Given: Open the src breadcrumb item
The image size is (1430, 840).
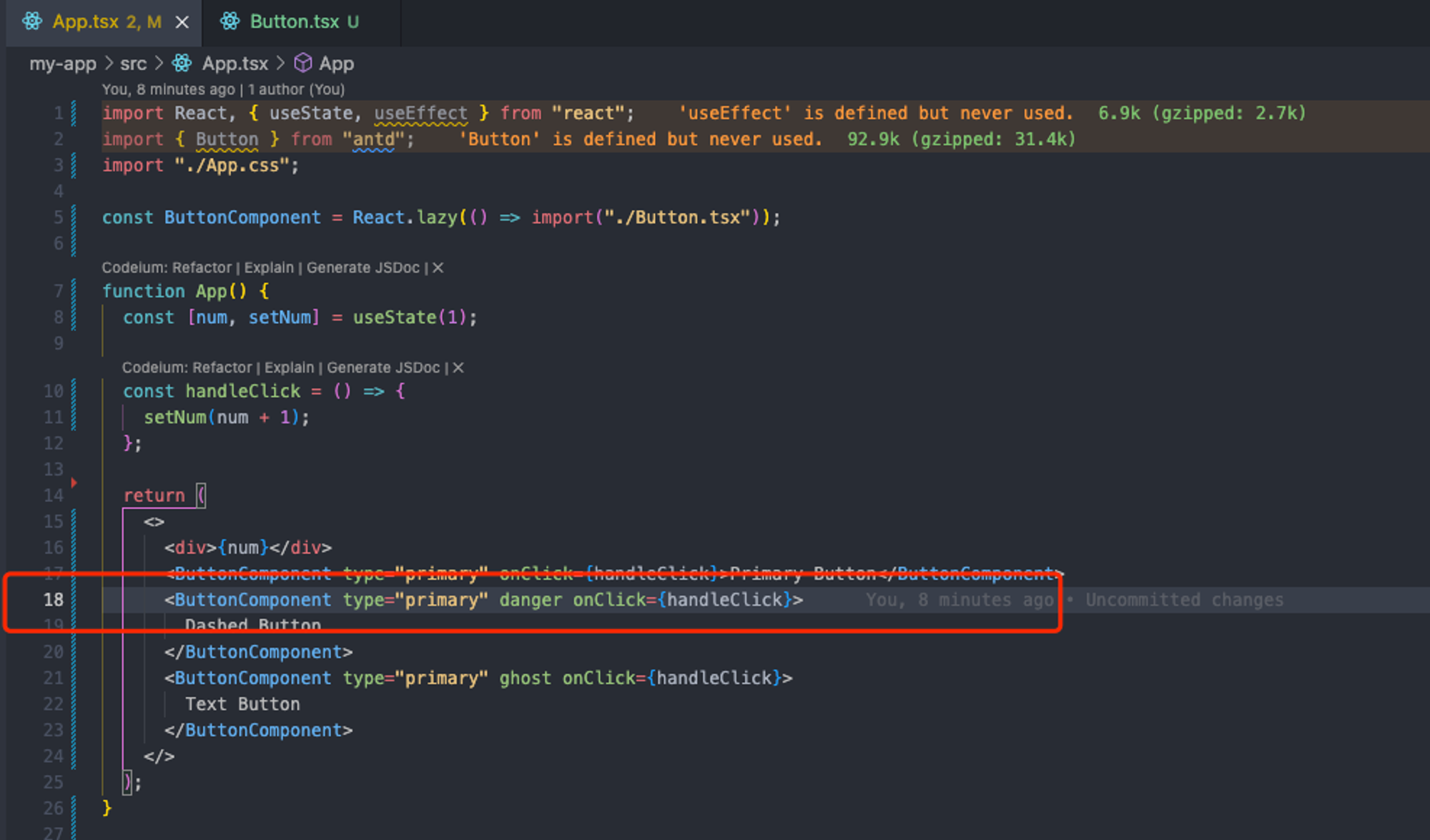Looking at the screenshot, I should tap(134, 64).
